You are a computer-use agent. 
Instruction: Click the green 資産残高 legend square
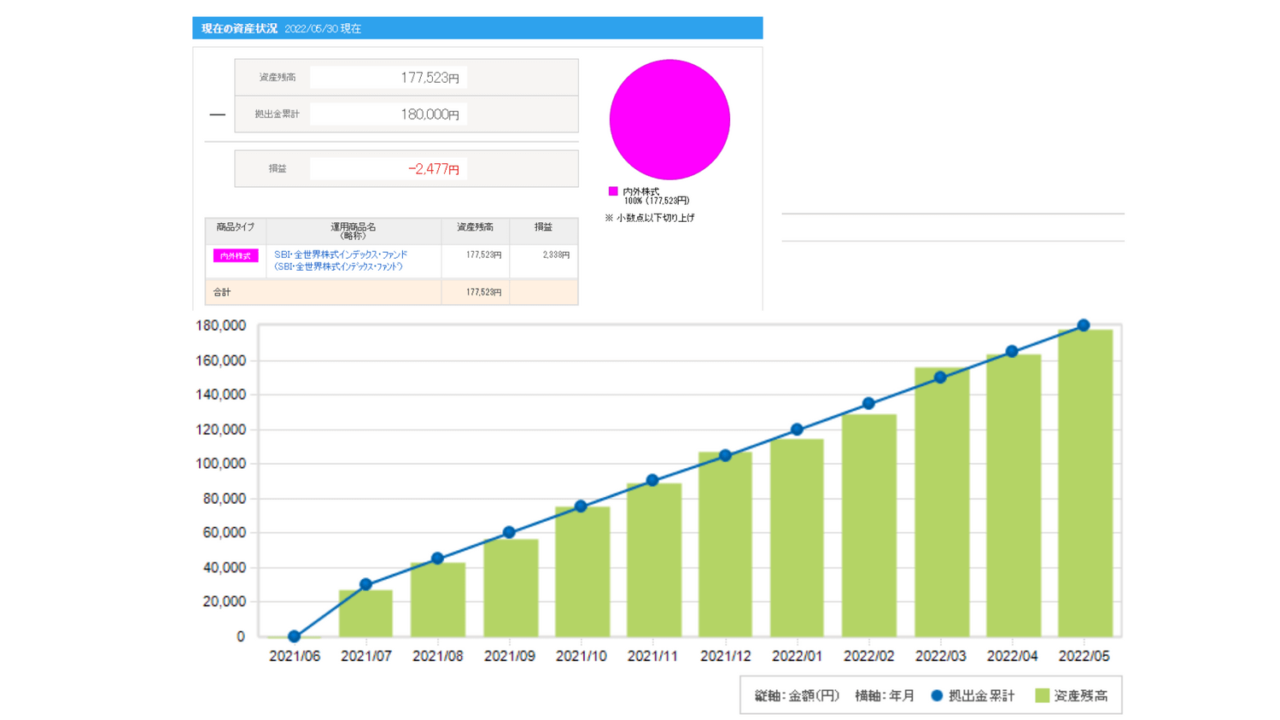[1042, 695]
